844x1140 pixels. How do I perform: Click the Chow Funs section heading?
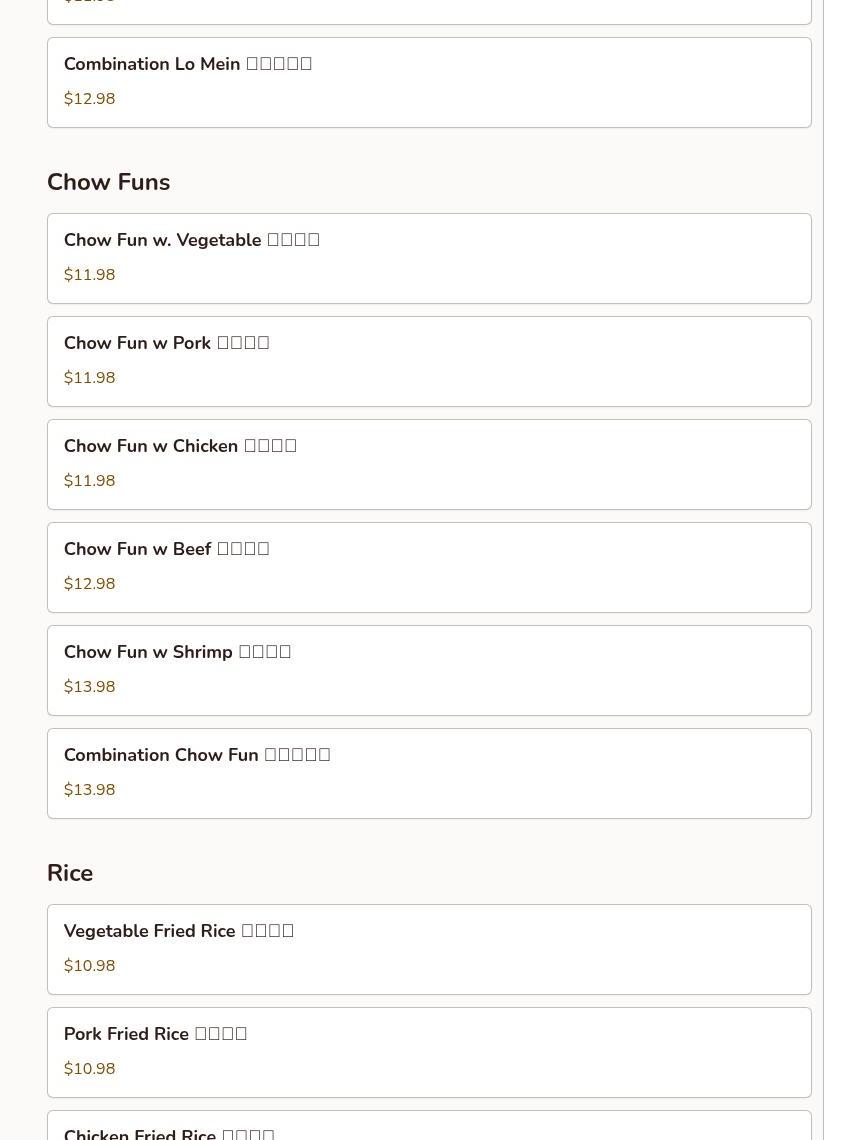click(x=108, y=182)
